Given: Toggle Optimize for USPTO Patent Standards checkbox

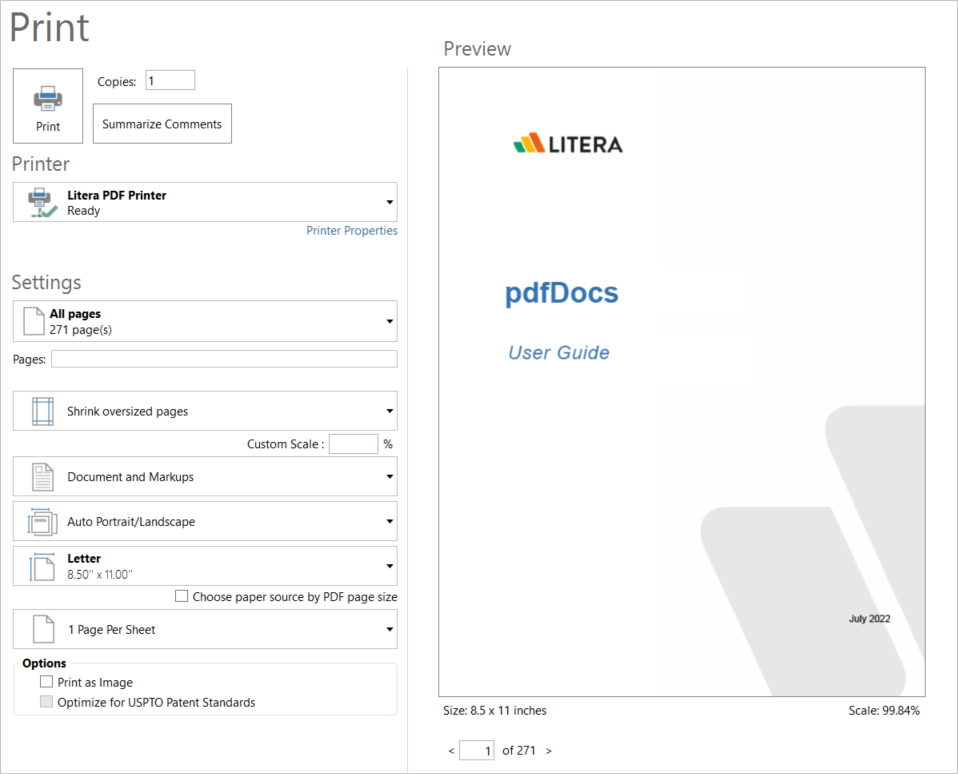Looking at the screenshot, I should coord(46,701).
